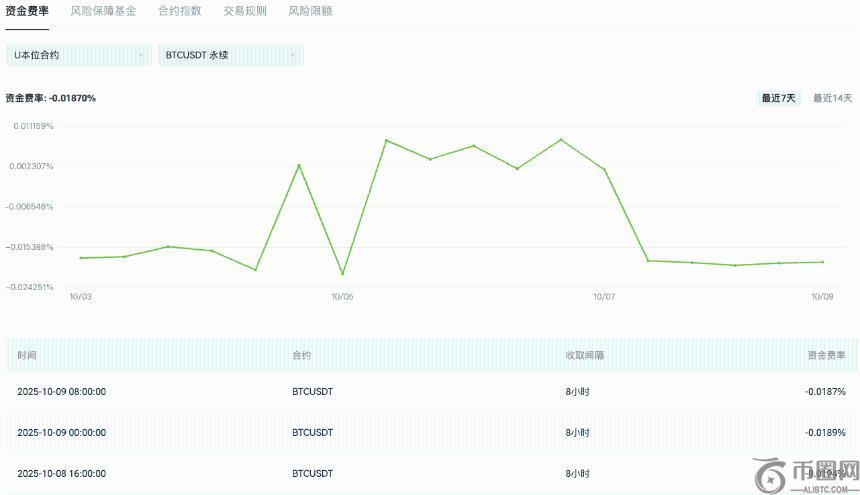
Task: Select the 资金费率 tab
Action: click(x=27, y=11)
